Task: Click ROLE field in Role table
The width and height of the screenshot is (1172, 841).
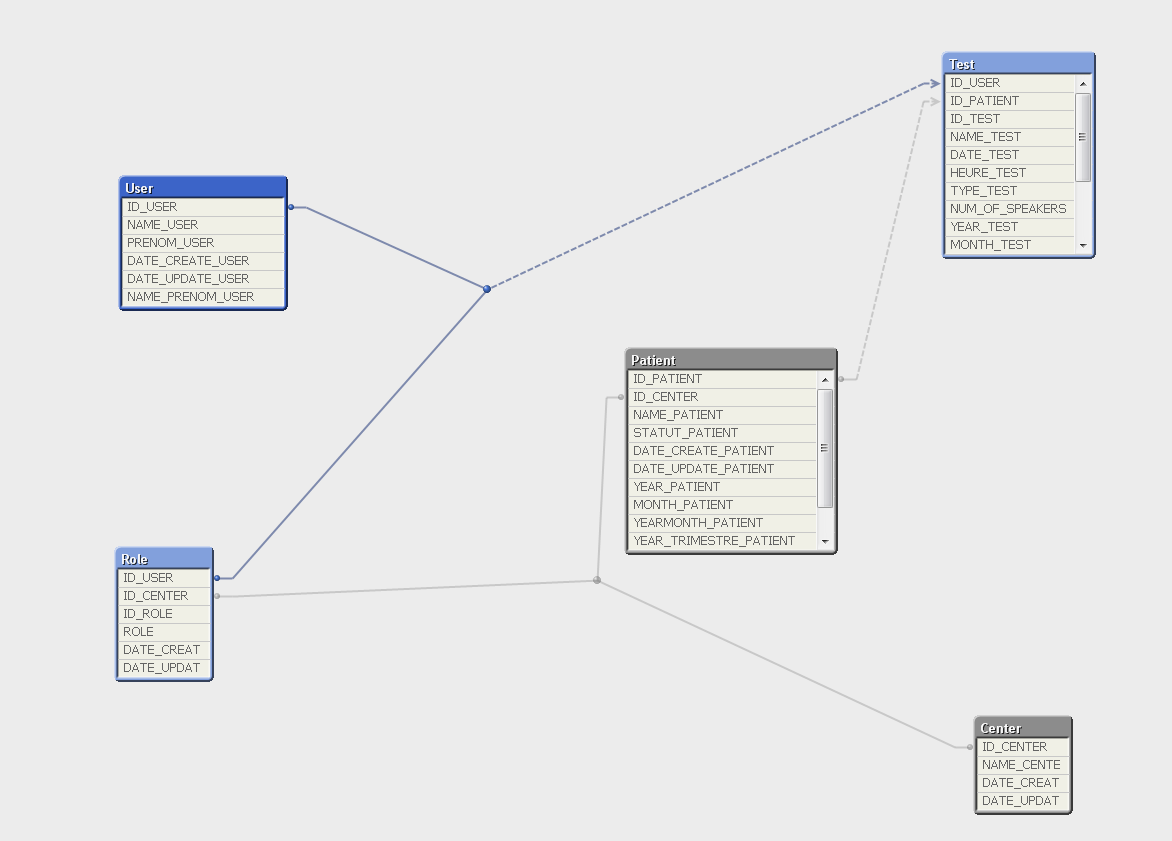Action: tap(164, 632)
